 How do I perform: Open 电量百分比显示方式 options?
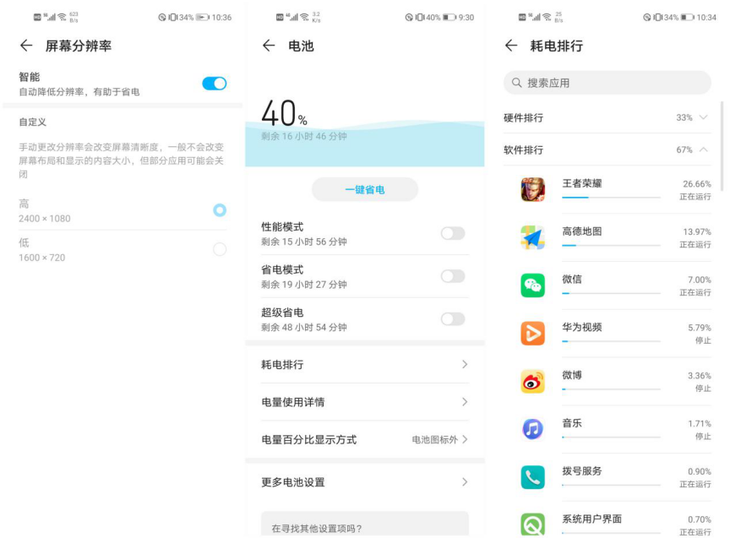click(365, 440)
